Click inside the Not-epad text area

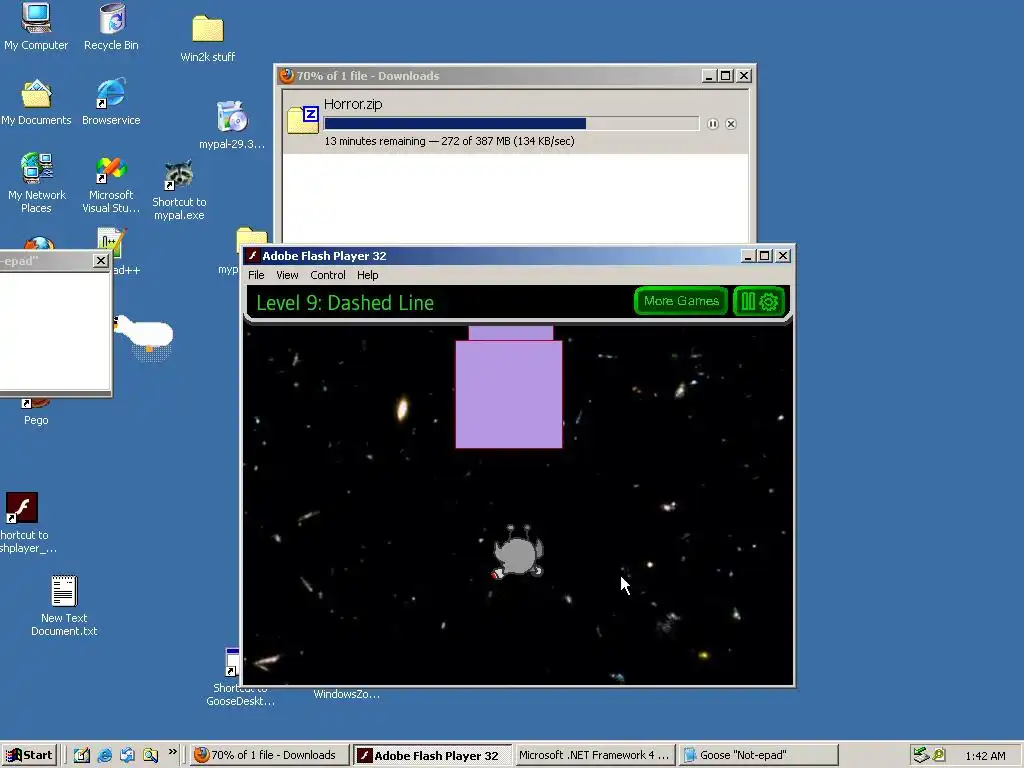click(55, 330)
